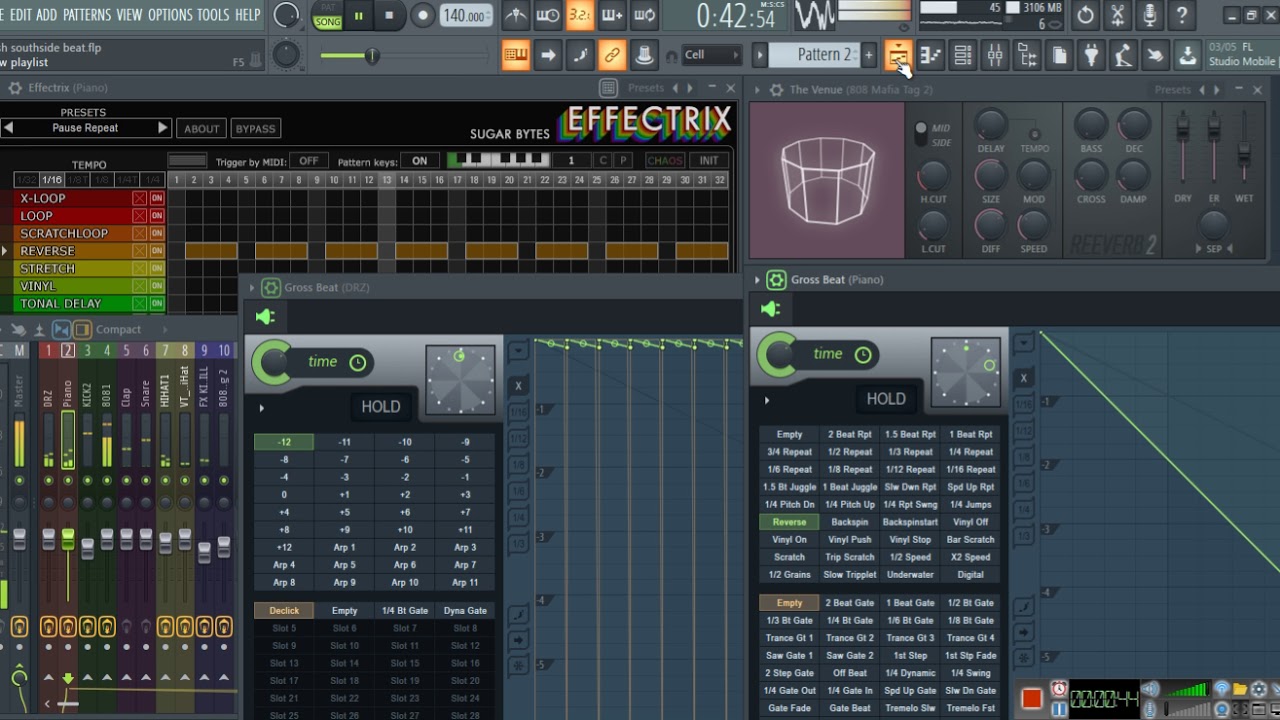The height and width of the screenshot is (720, 1280).
Task: Pause playback with the pause button
Action: point(358,15)
